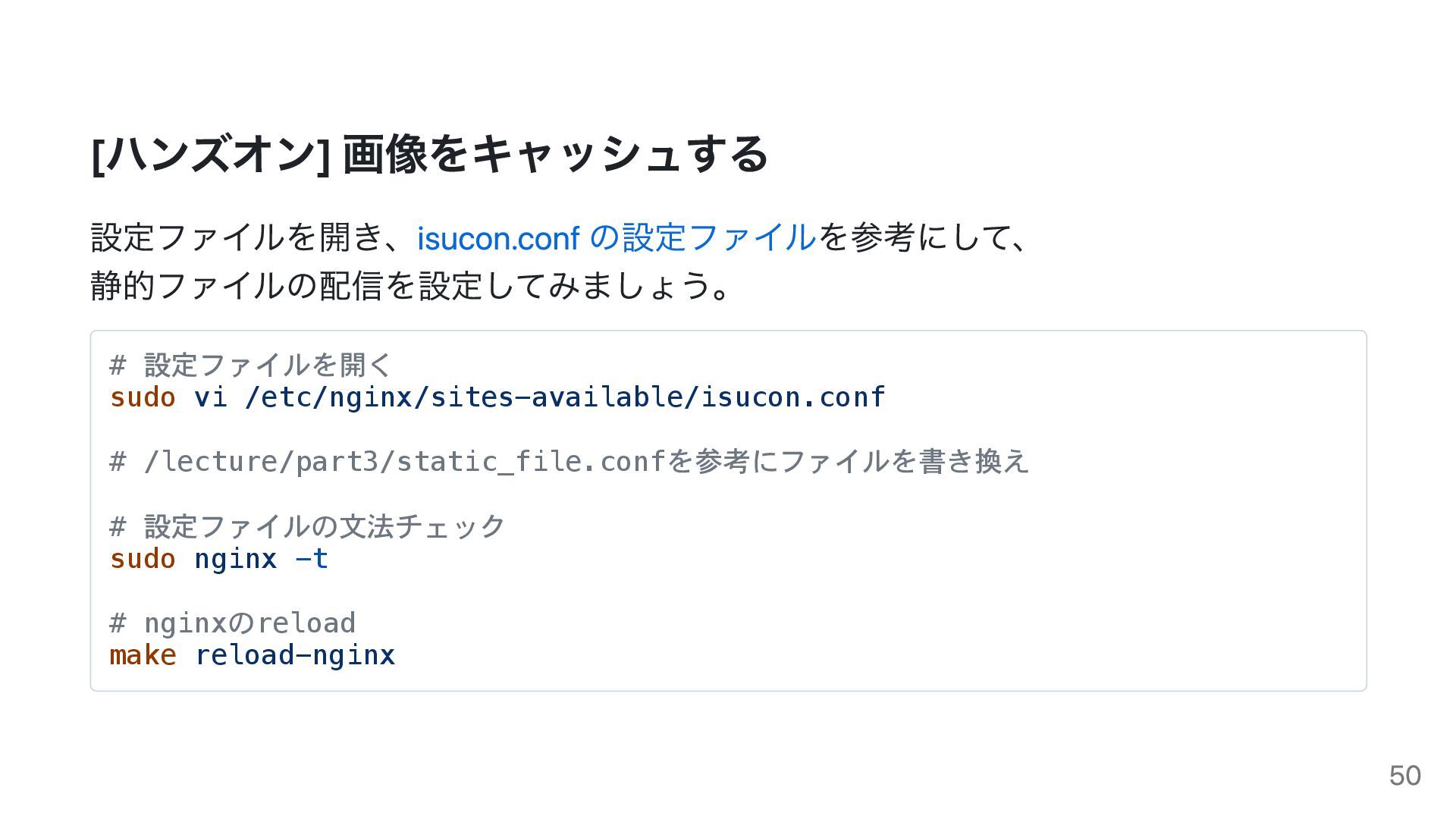Click the path /etc/nginx/sites-available/isucon.conf
This screenshot has height=819, width=1456.
tap(565, 397)
